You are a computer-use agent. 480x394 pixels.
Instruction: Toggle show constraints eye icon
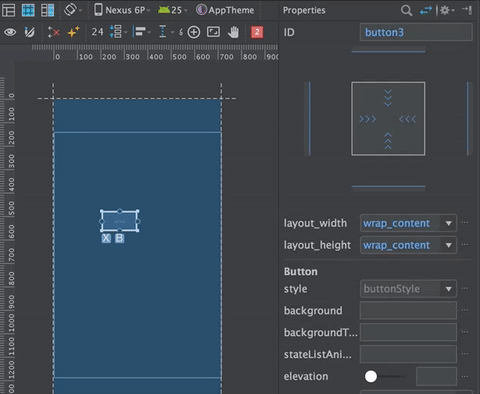10,32
